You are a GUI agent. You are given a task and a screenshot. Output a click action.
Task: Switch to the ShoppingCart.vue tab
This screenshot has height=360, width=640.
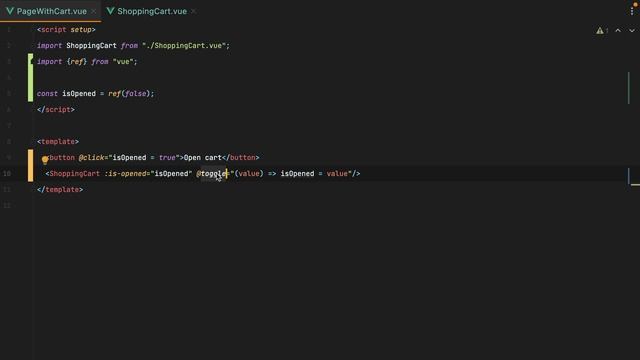coord(152,11)
